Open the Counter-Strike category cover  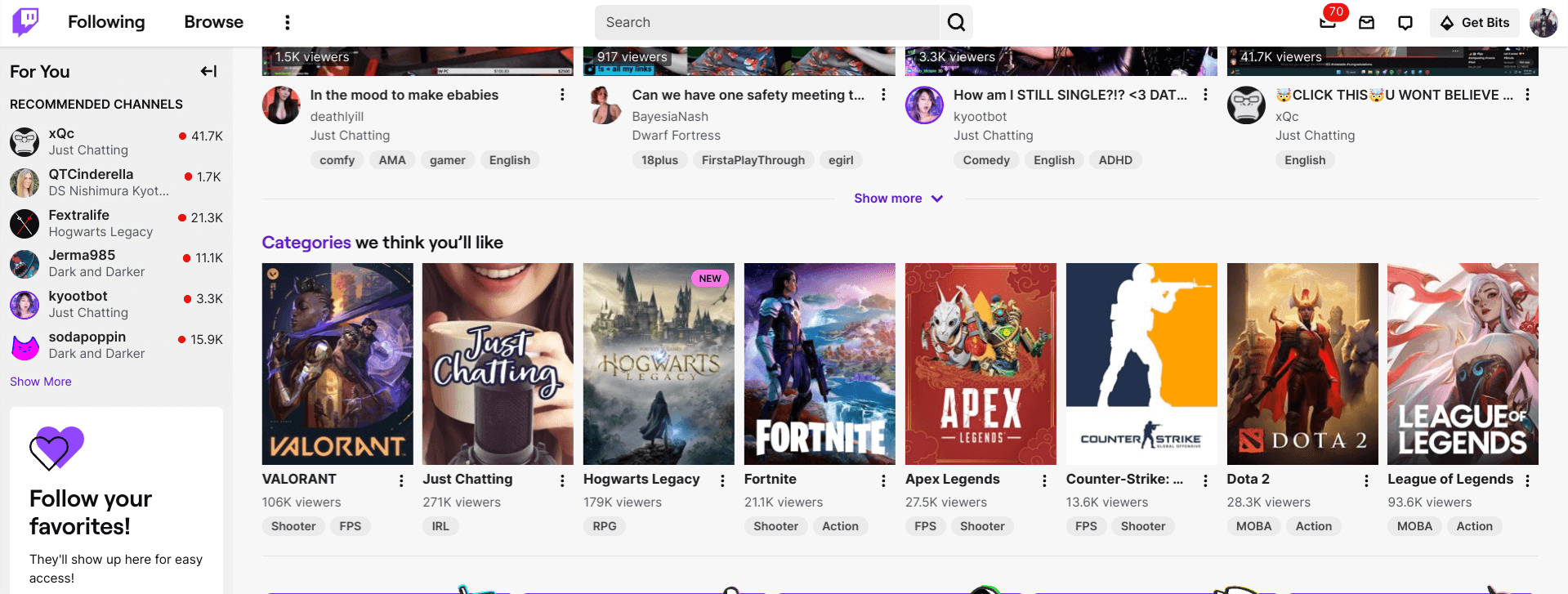[x=1141, y=364]
